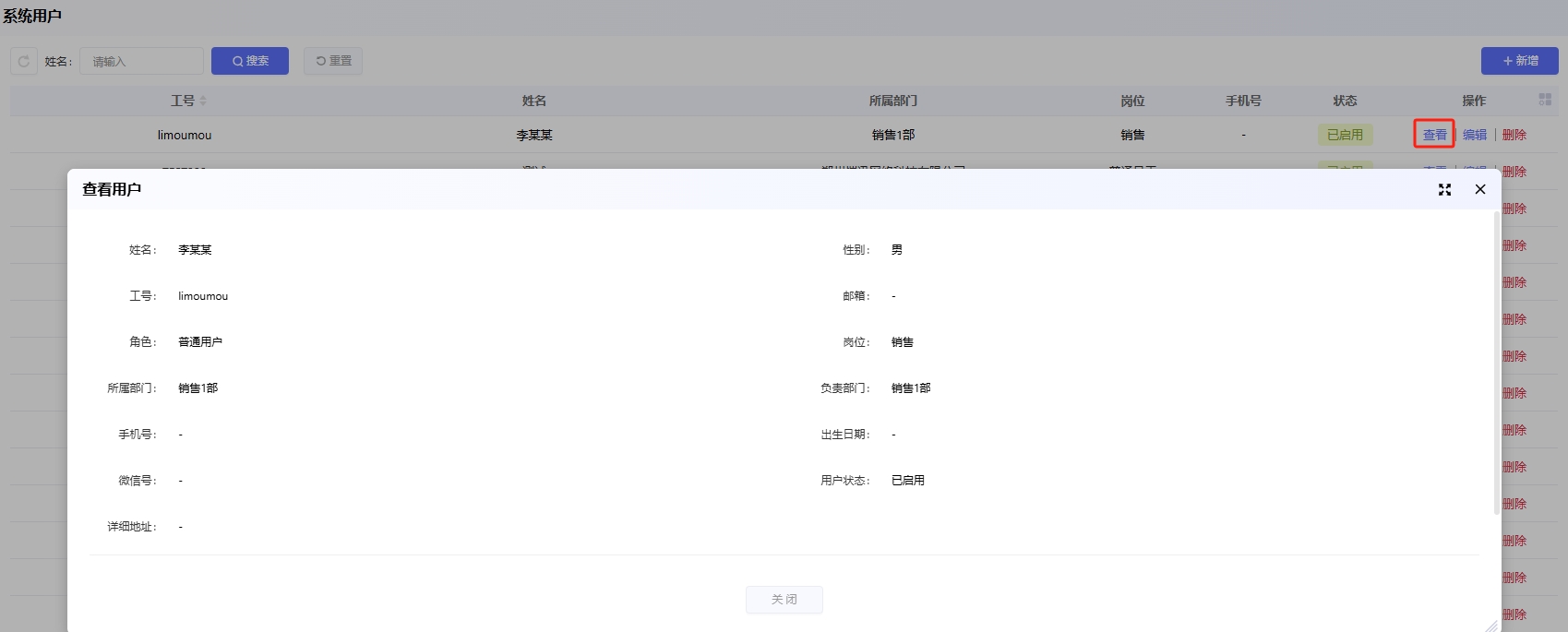Click 删除 in the limoumou row

[x=1514, y=135]
